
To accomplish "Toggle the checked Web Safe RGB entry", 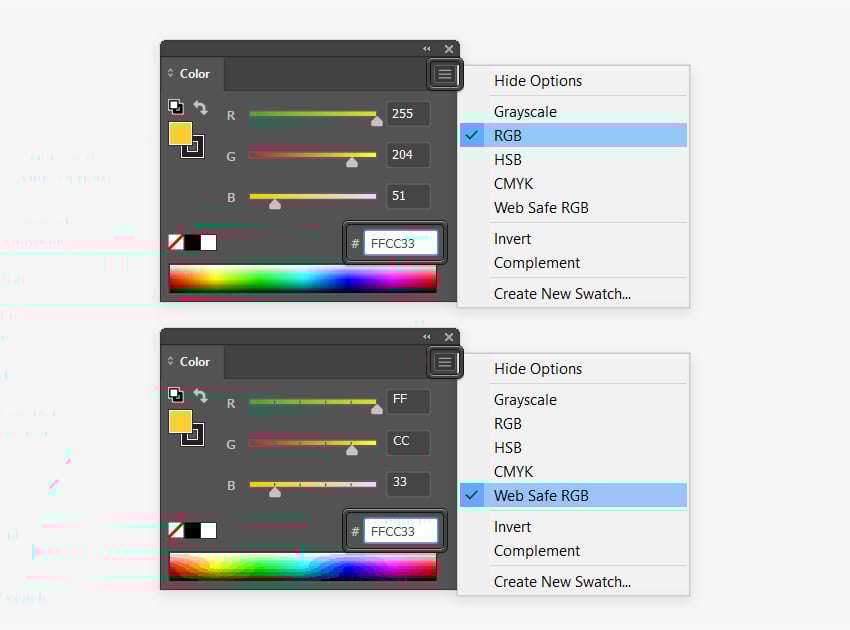I will click(541, 495).
